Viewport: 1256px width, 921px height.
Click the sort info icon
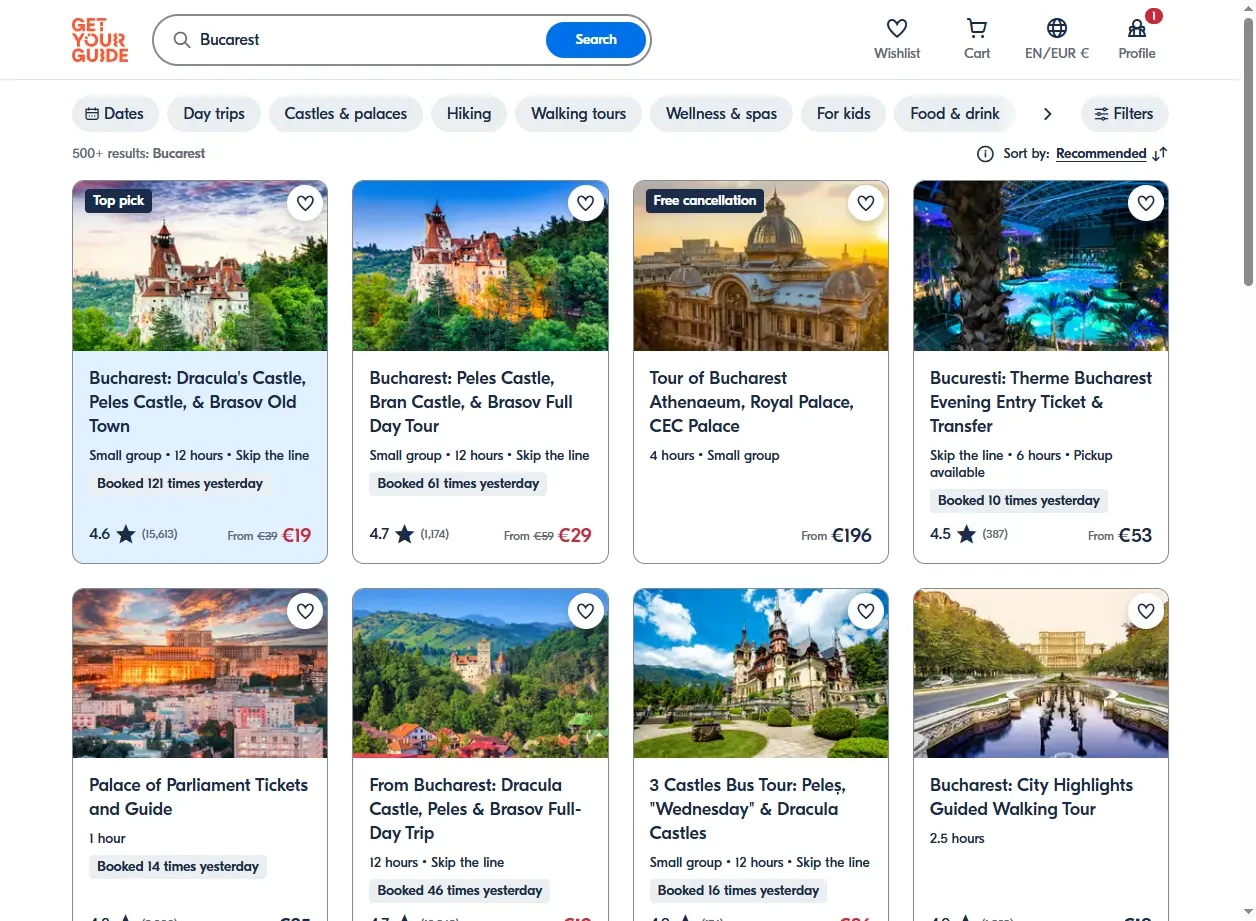click(x=985, y=154)
